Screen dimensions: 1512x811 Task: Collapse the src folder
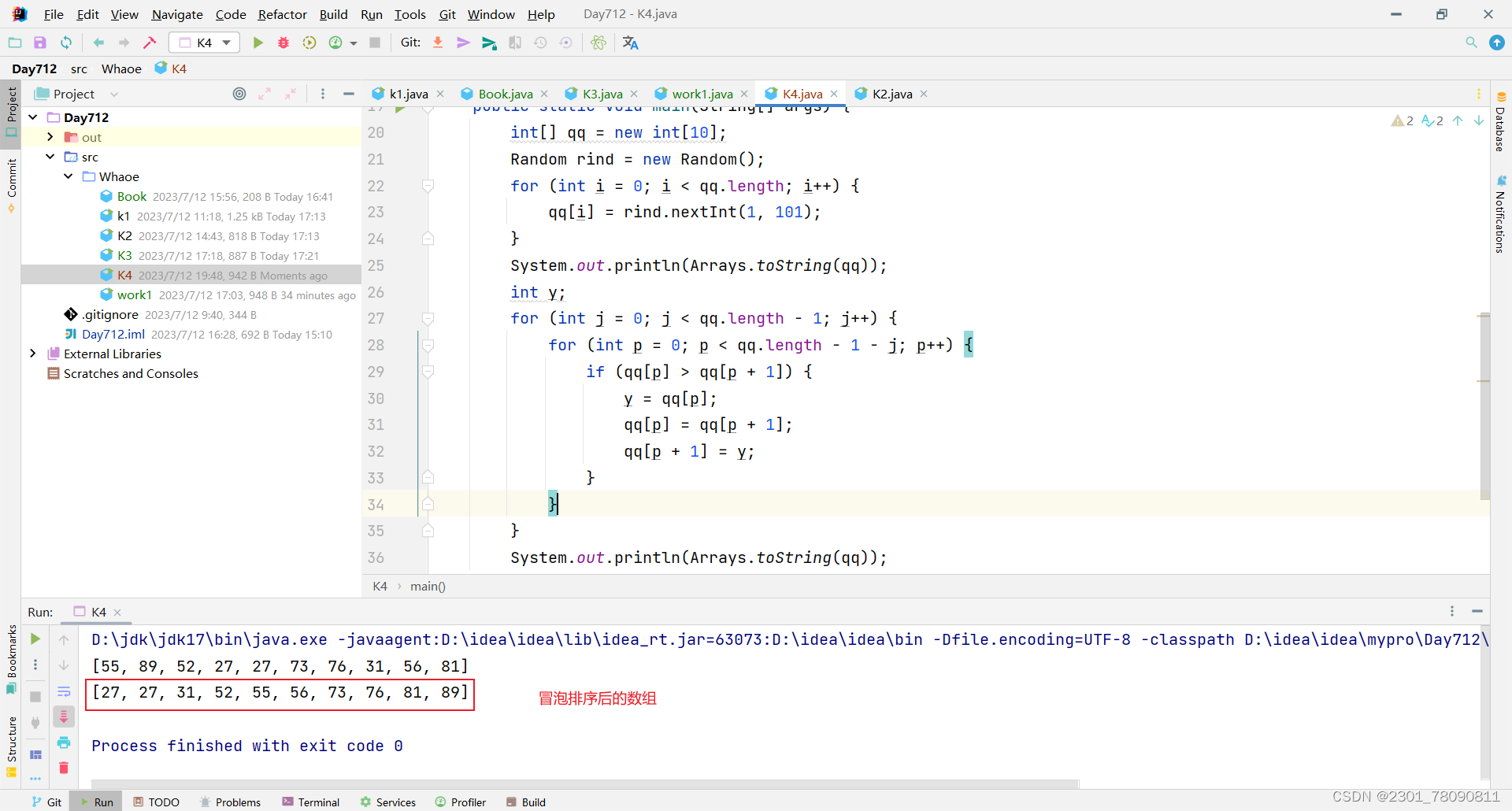[50, 157]
